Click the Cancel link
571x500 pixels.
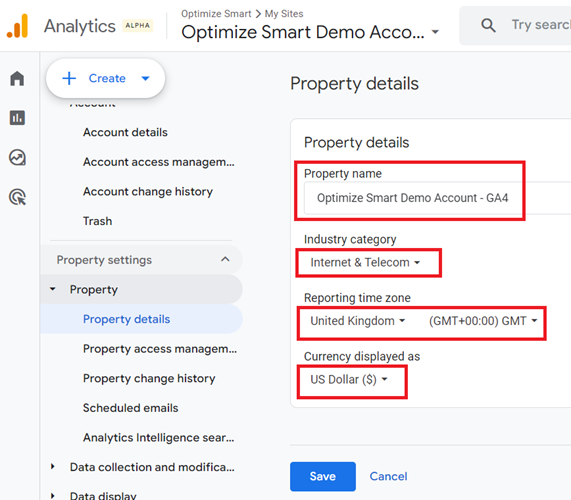click(x=388, y=476)
